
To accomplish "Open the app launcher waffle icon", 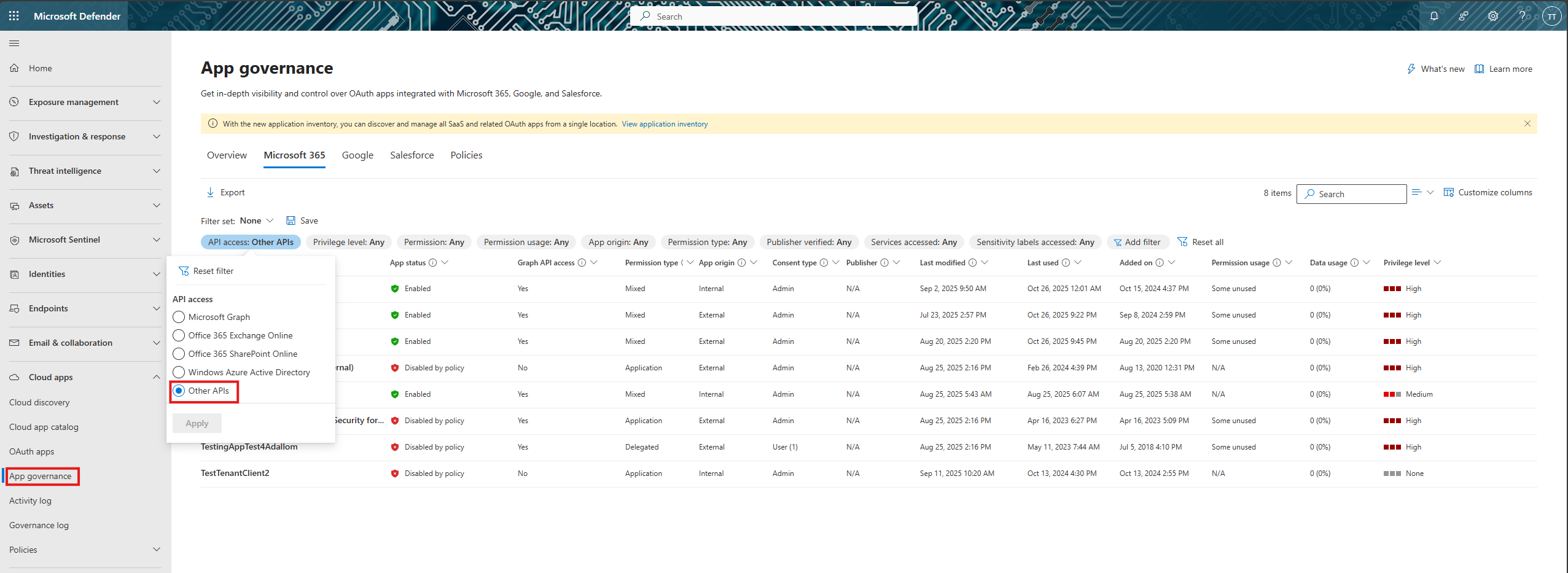I will [x=14, y=16].
